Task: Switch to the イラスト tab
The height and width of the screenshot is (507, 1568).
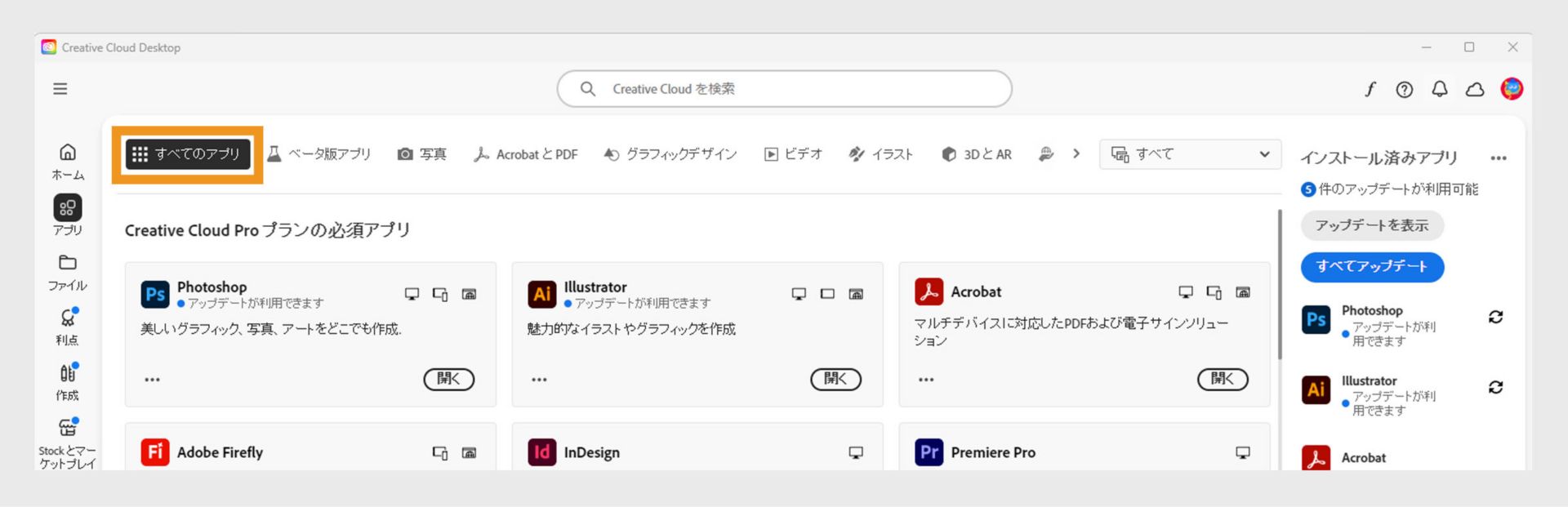Action: click(880, 154)
